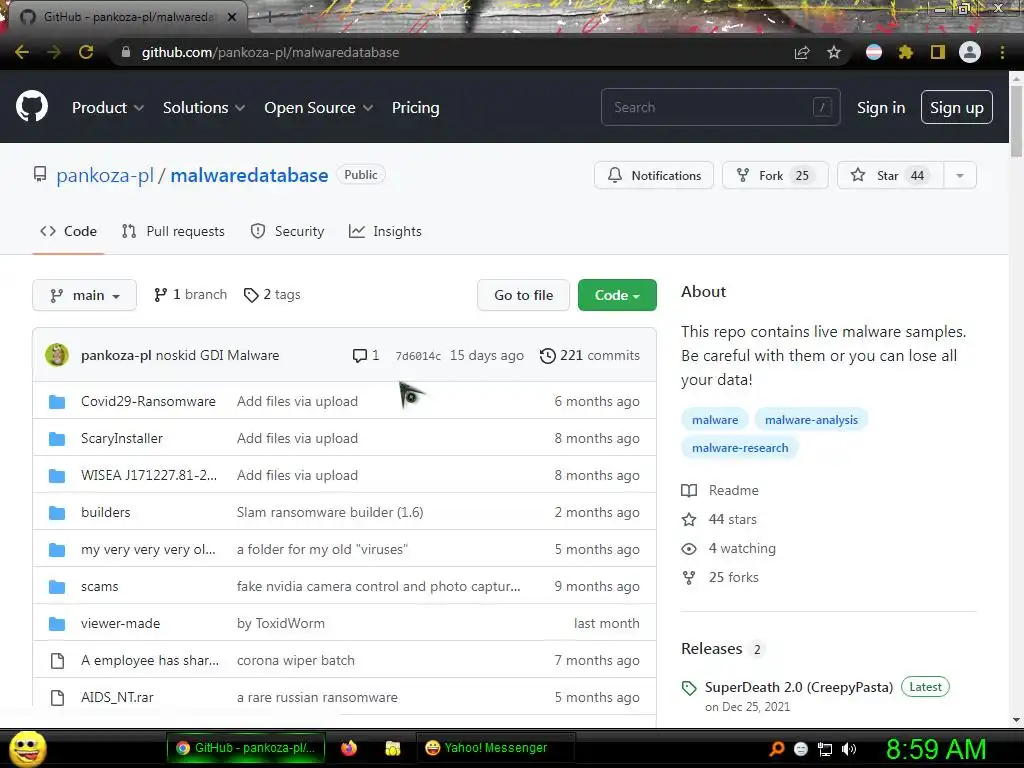Open the main branch dropdown

84,295
